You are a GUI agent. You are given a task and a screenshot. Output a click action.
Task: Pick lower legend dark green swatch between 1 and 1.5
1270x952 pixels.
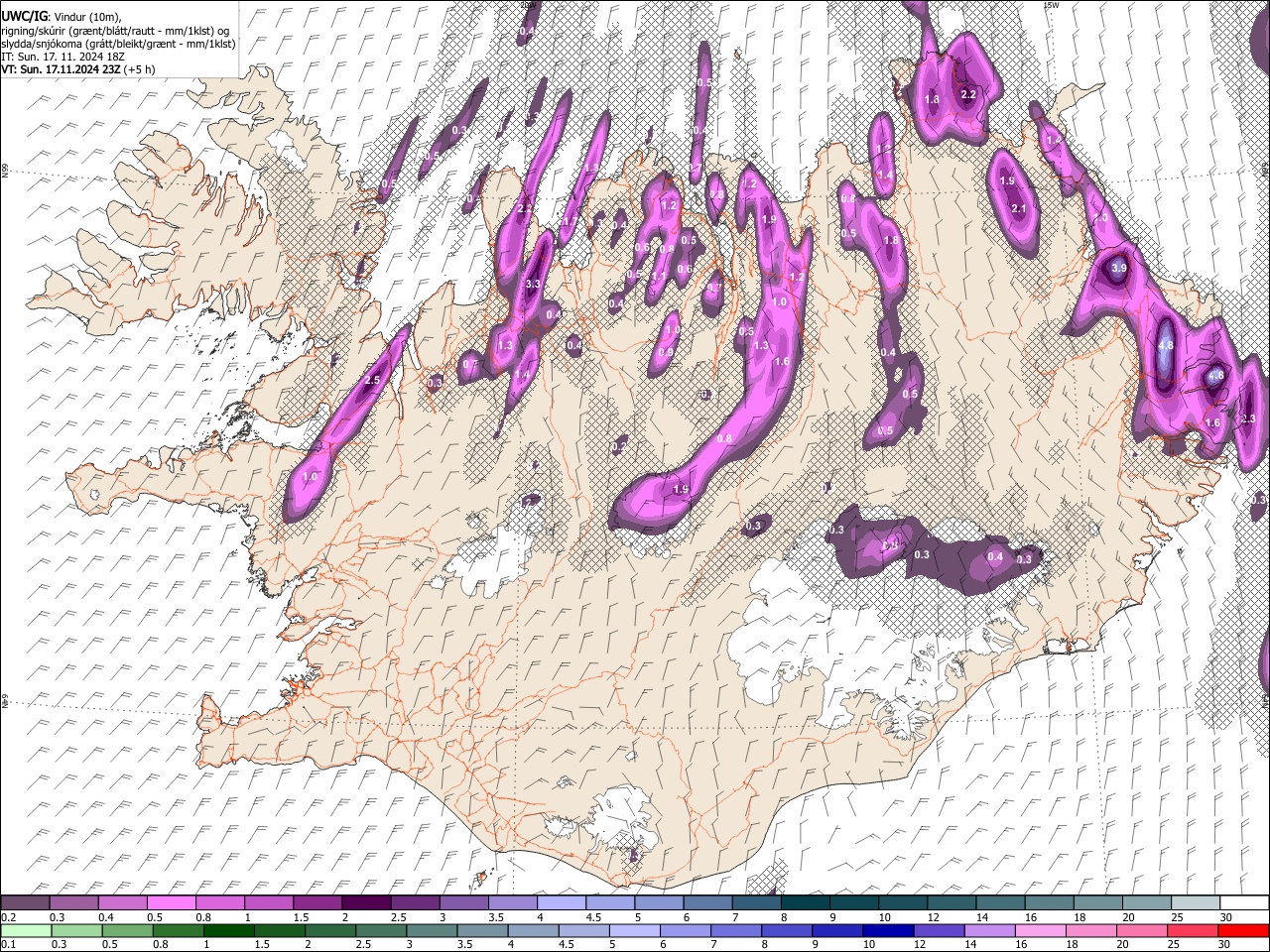click(x=229, y=930)
